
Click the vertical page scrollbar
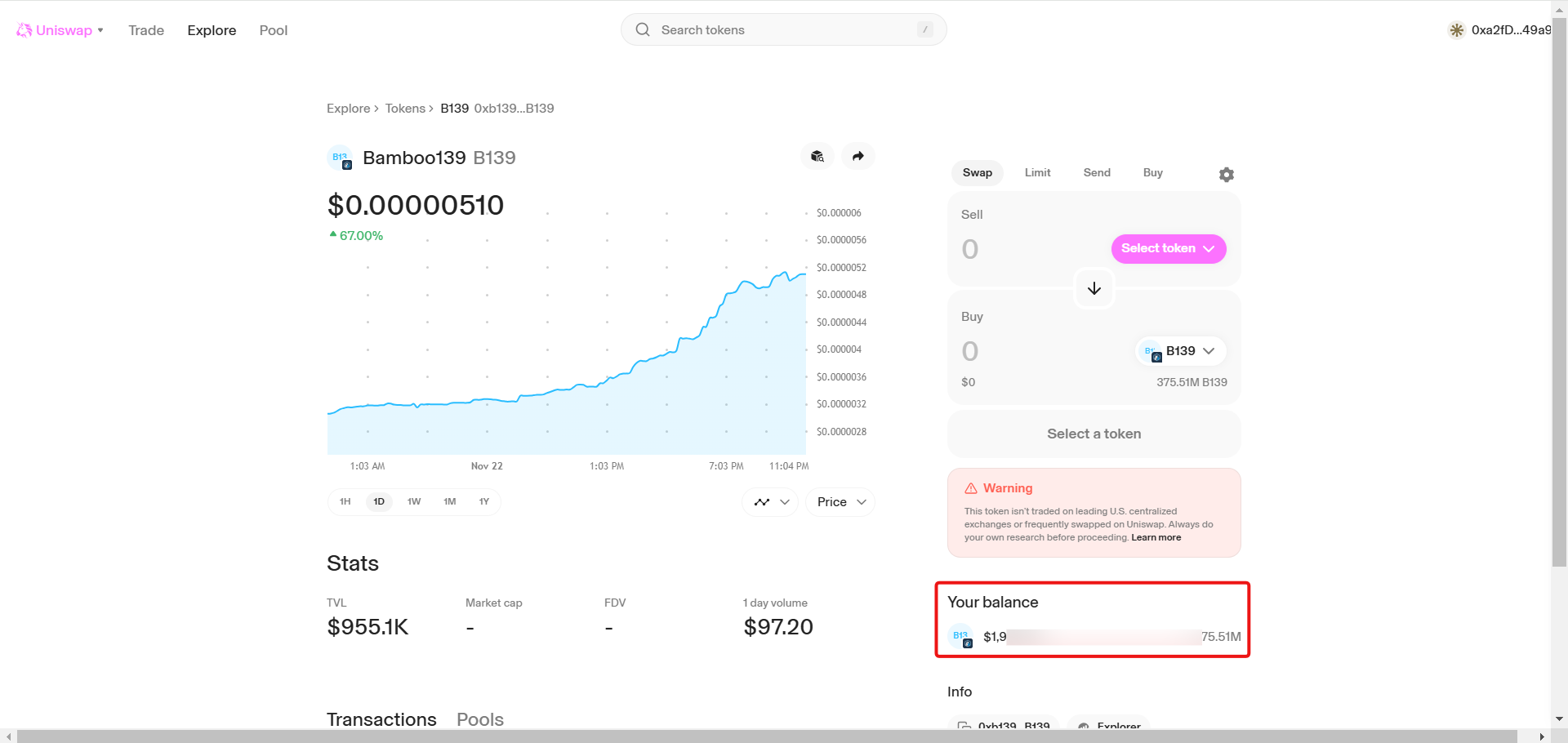click(1559, 294)
